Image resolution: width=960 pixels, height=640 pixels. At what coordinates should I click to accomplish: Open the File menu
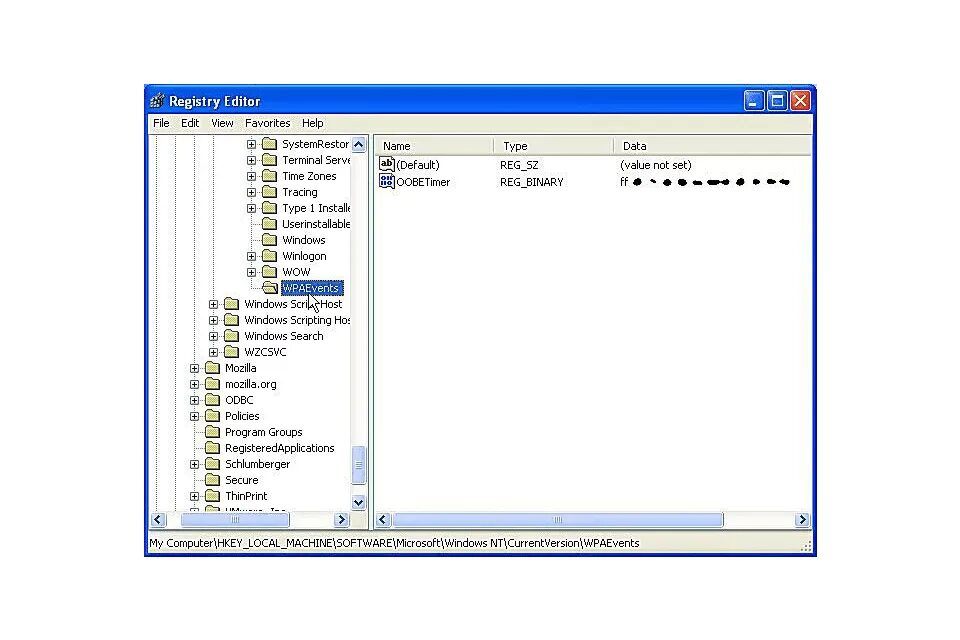tap(161, 123)
